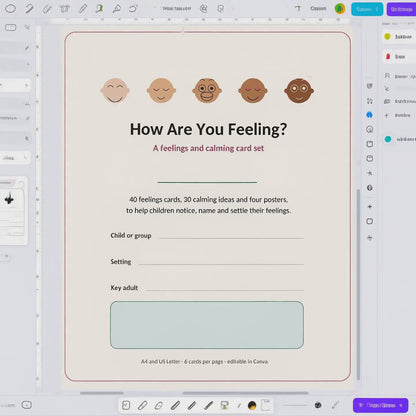Click the purple button in the top-right corner
416x416 pixels.
(401, 9)
